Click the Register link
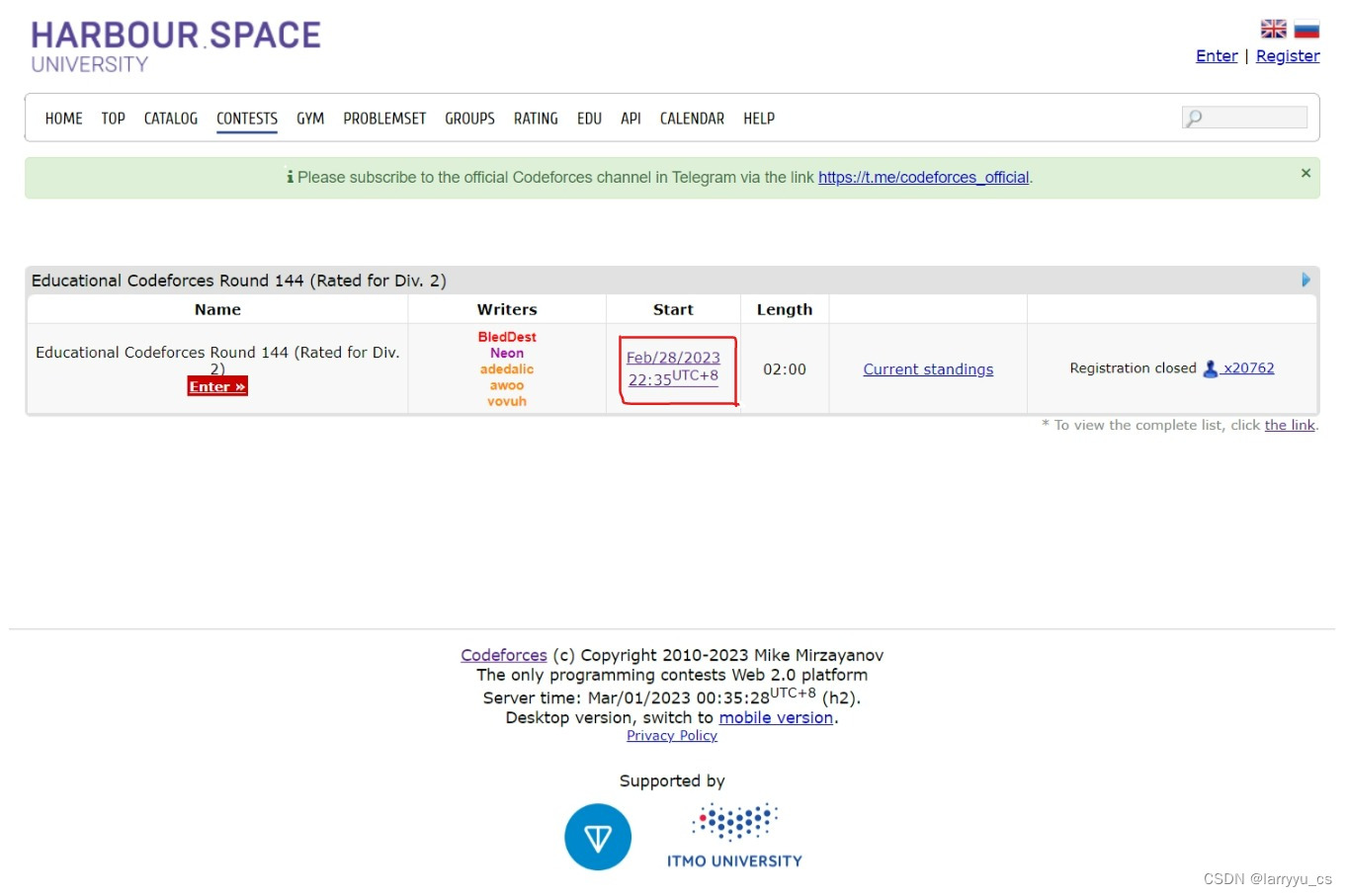This screenshot has width=1347, height=896. (1288, 56)
